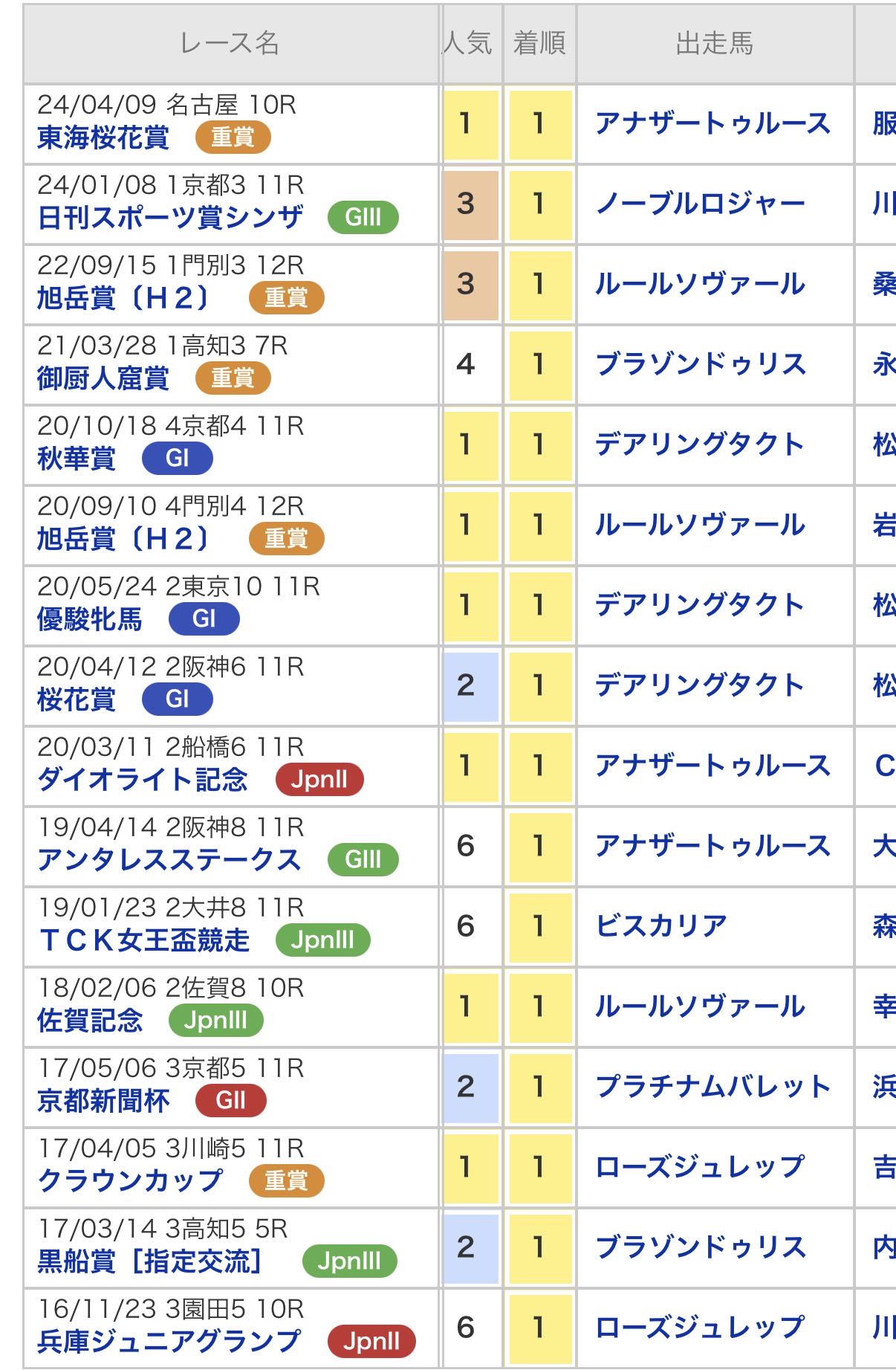Image resolution: width=896 pixels, height=1370 pixels.
Task: Open the TCK女王盃競走 race link
Action: pos(144,941)
